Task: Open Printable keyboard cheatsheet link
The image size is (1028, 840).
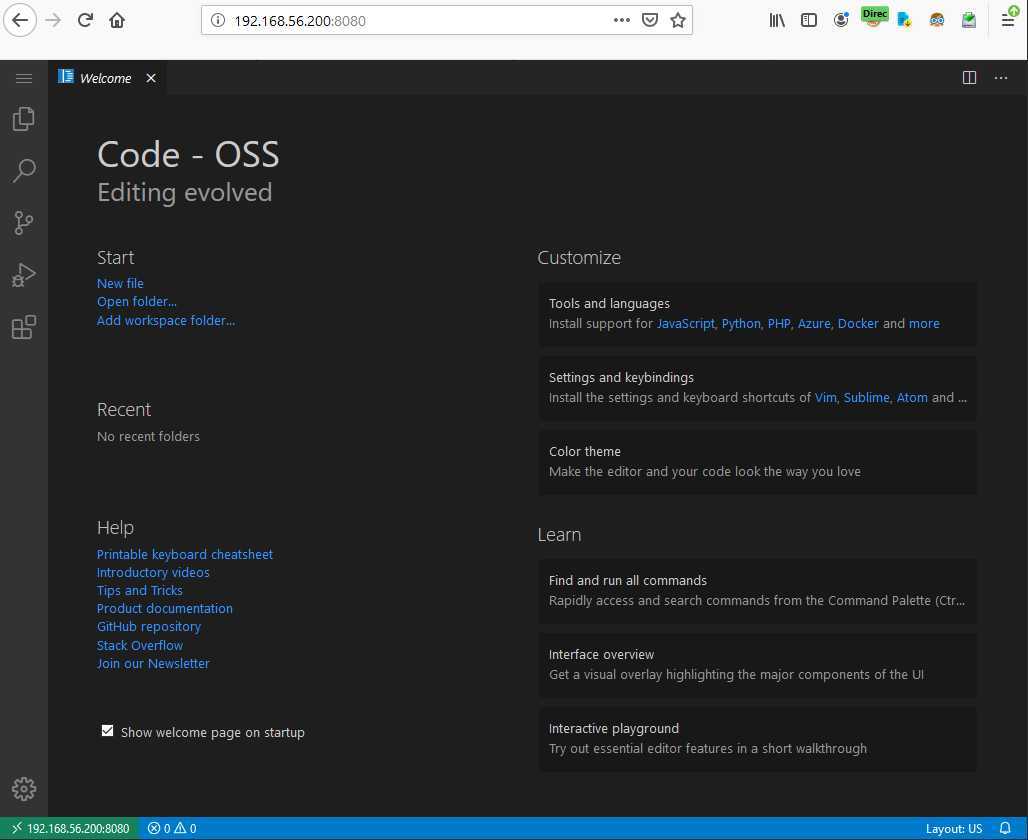Action: (185, 554)
